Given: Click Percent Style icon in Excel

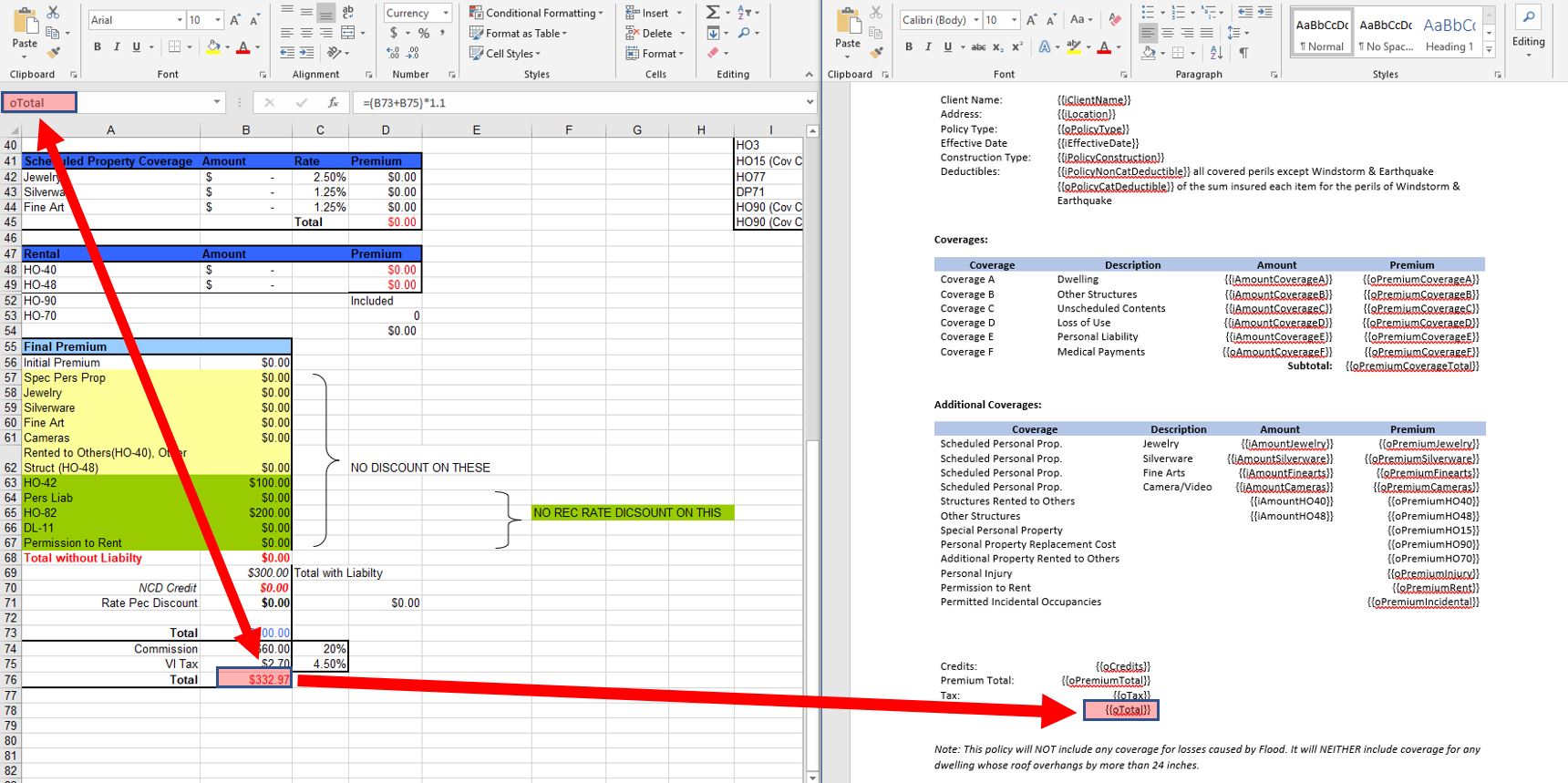Looking at the screenshot, I should coord(423,33).
